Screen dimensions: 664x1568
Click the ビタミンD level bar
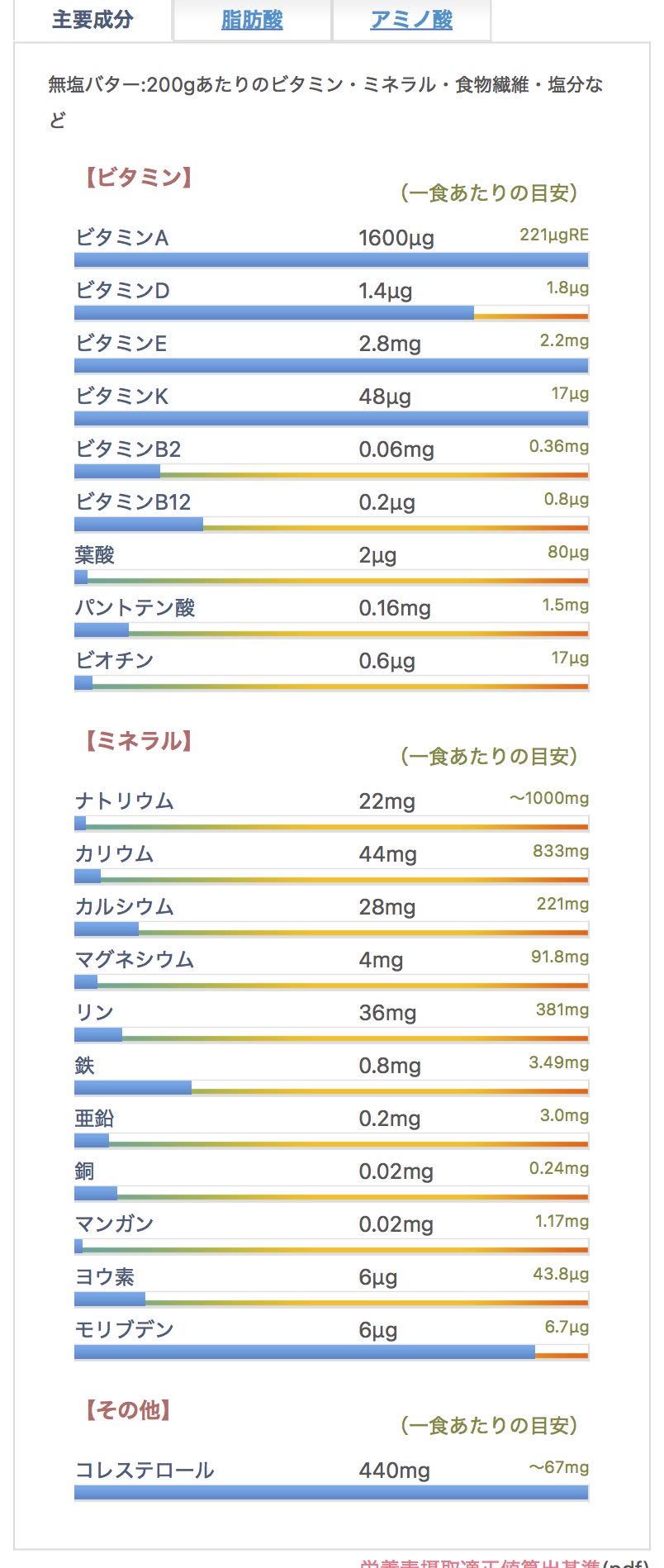pyautogui.click(x=331, y=313)
